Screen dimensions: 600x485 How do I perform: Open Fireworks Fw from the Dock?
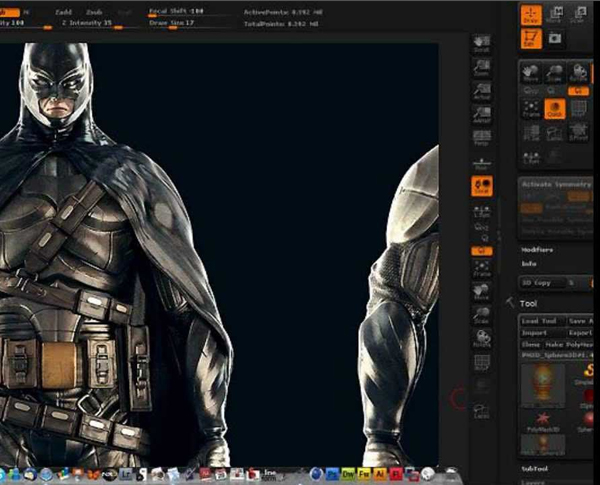(x=364, y=475)
